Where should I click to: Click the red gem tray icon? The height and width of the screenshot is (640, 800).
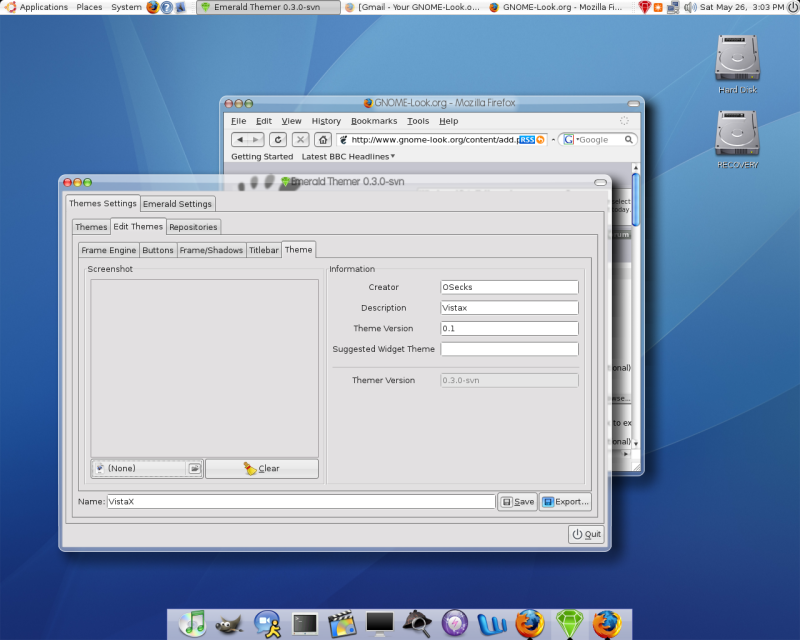coord(644,7)
